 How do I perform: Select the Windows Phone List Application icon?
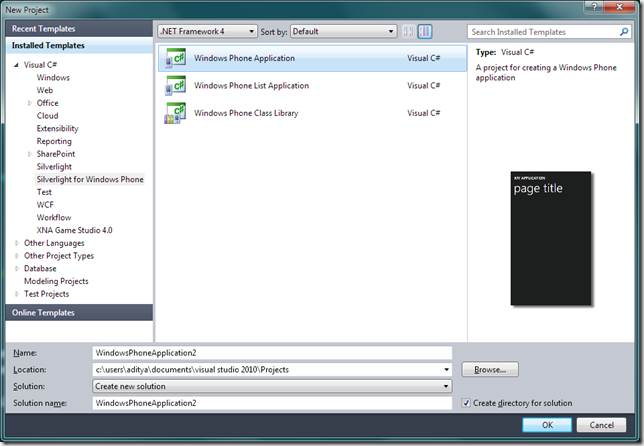175,86
